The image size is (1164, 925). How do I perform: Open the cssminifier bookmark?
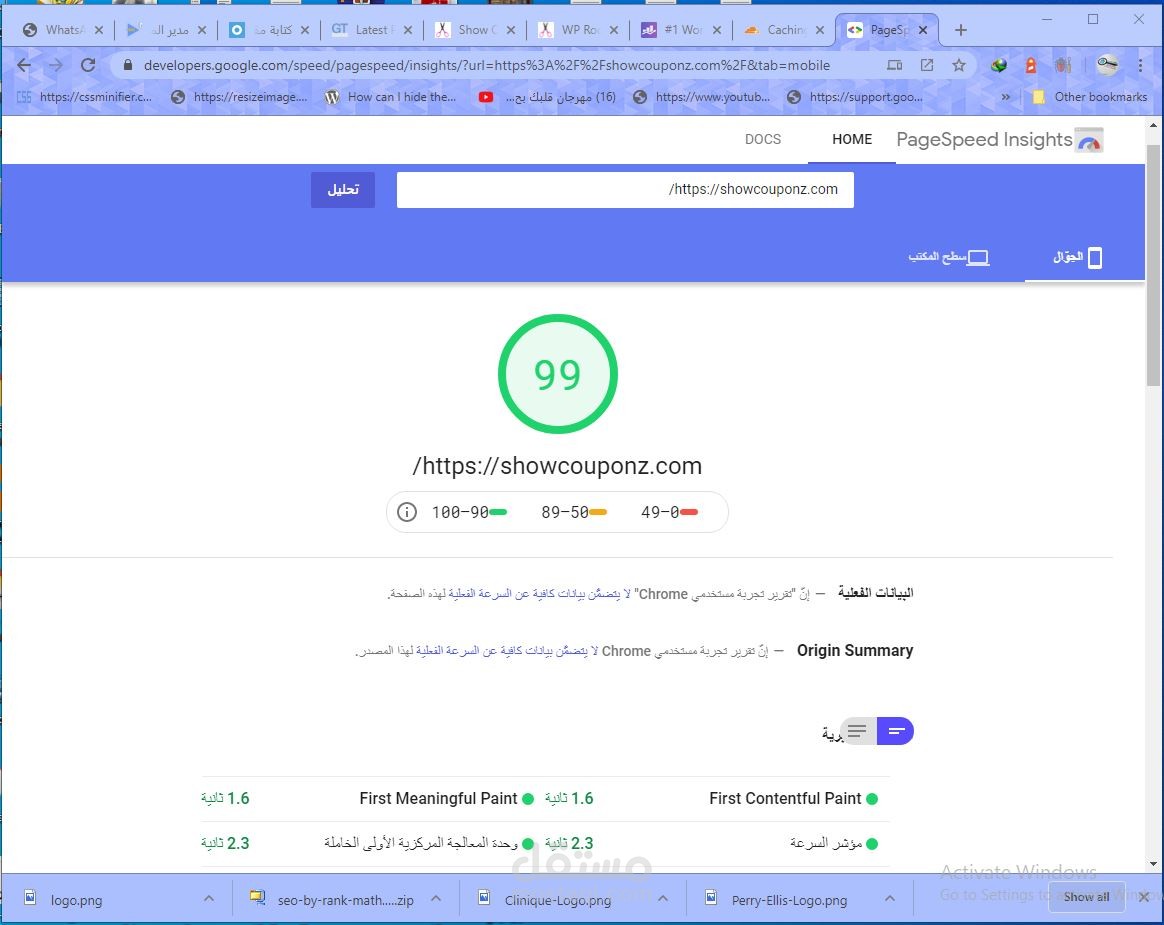pyautogui.click(x=85, y=97)
